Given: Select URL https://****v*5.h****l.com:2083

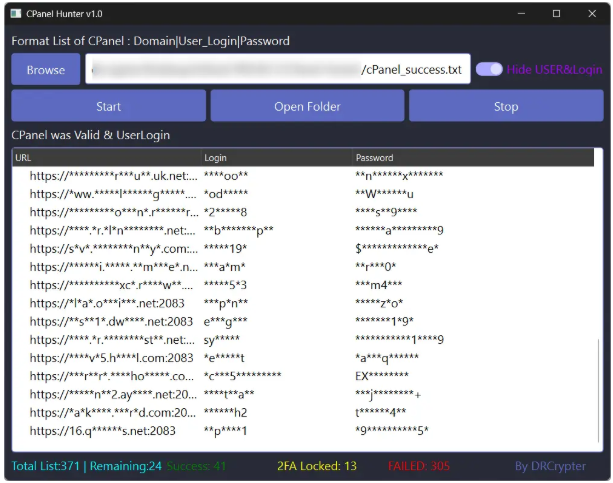Looking at the screenshot, I should pyautogui.click(x=111, y=358).
